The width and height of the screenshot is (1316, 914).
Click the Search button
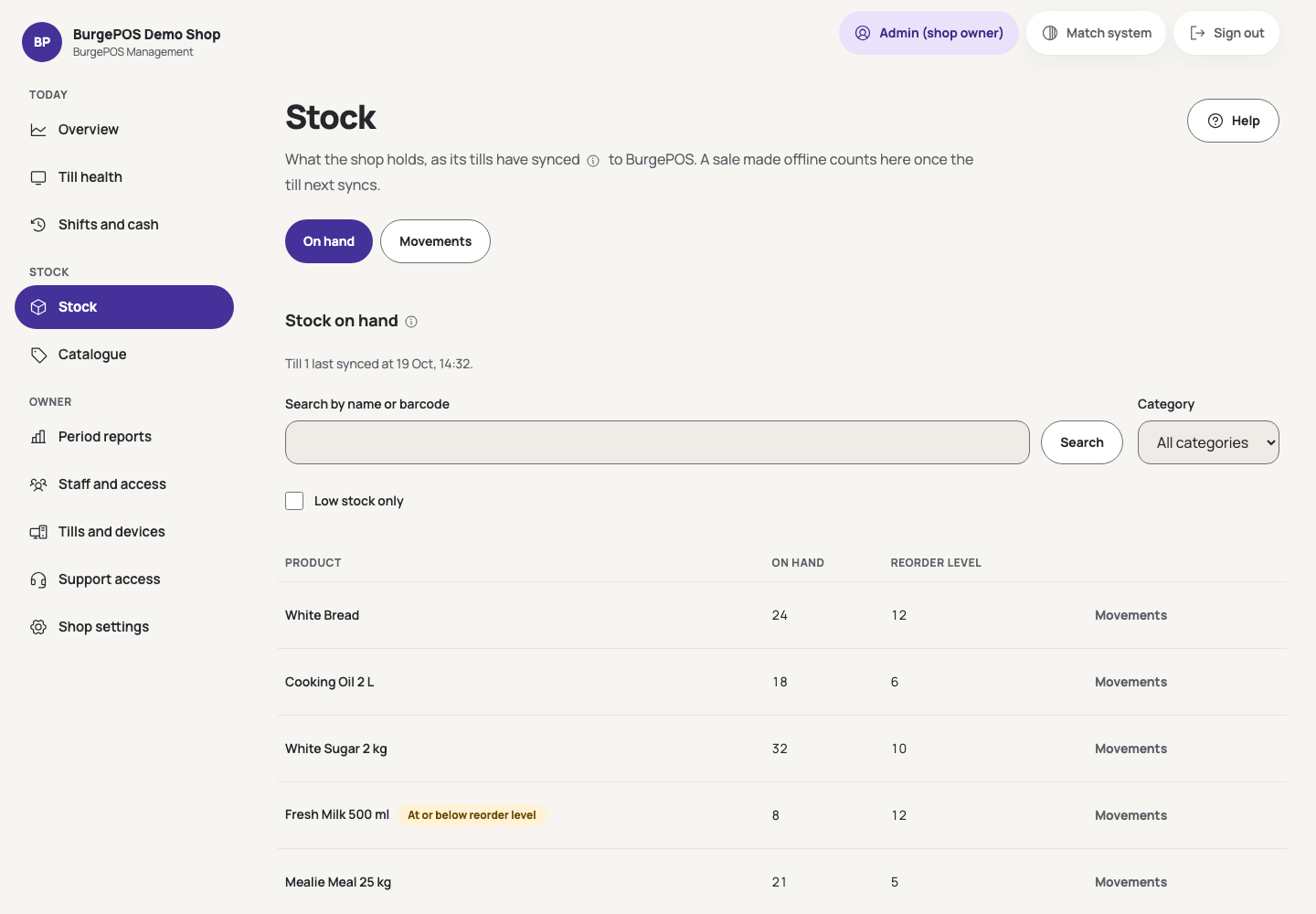[1082, 442]
